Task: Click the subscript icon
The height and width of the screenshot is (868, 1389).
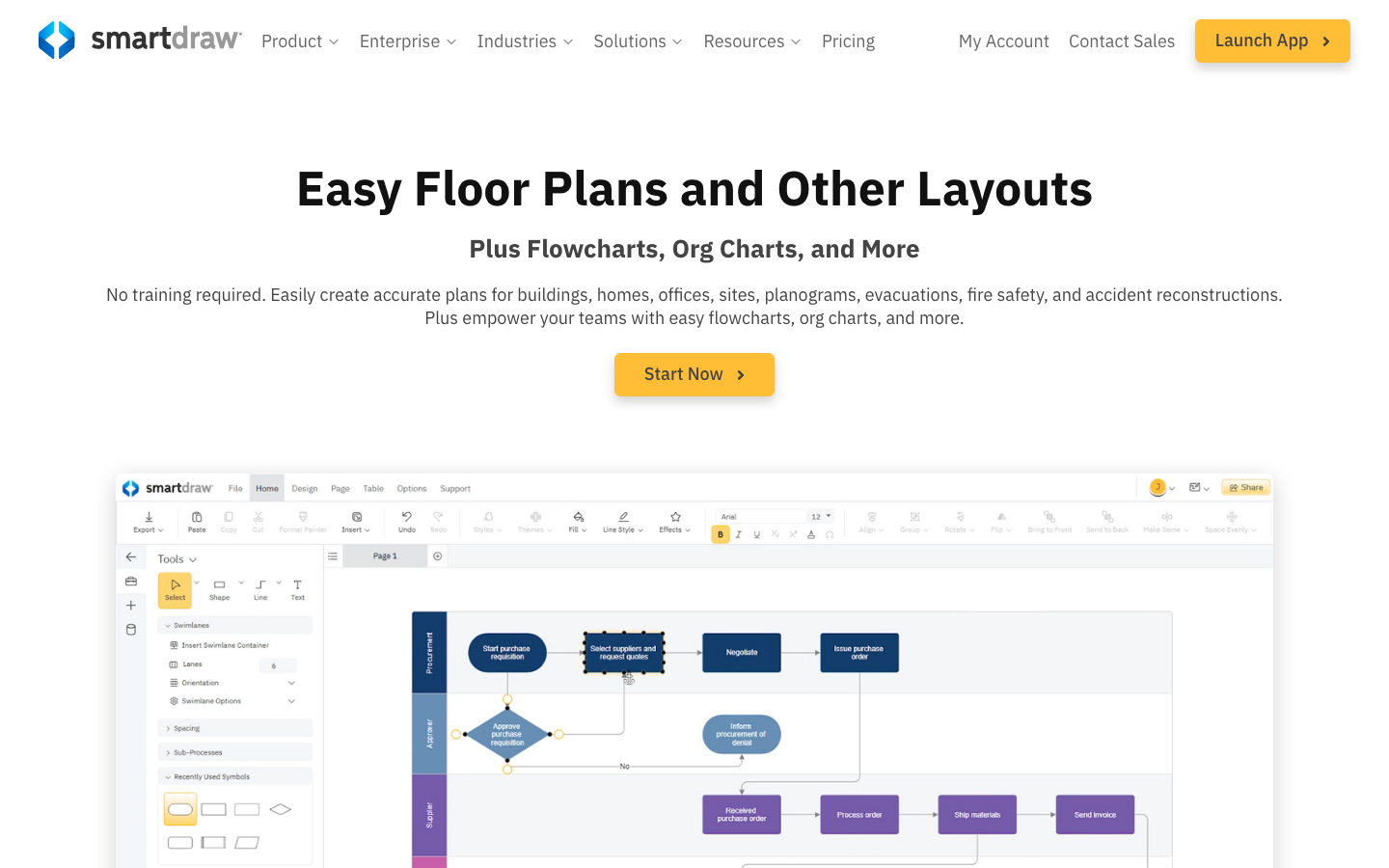Action: click(775, 534)
